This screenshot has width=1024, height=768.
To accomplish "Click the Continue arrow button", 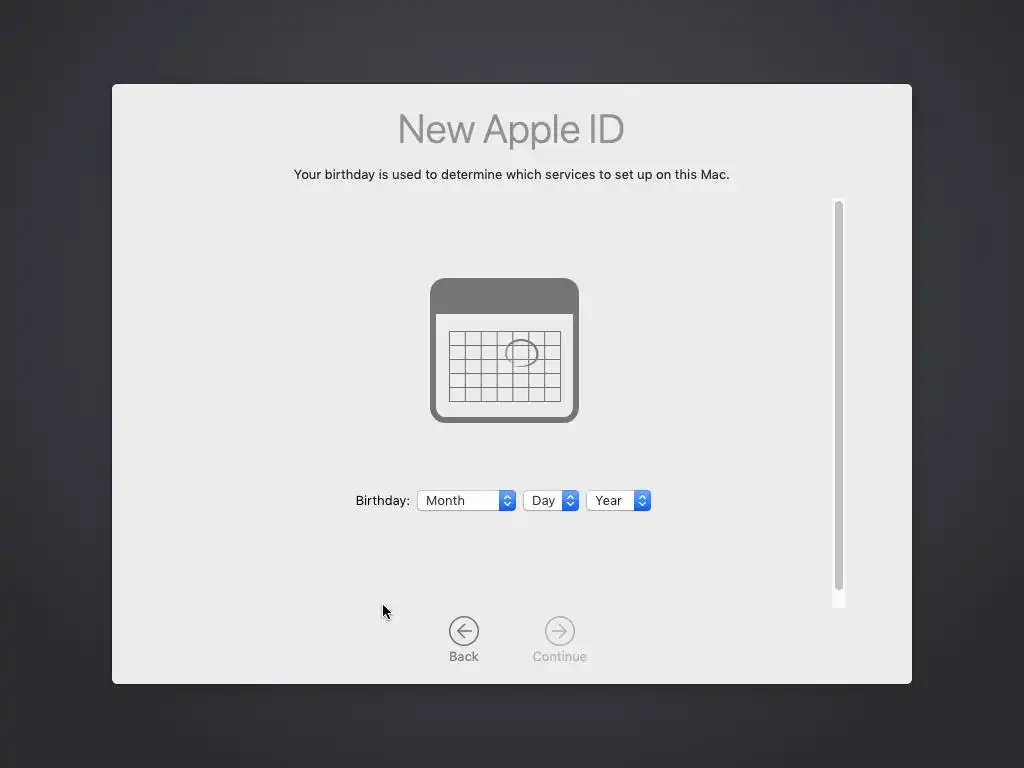I will coord(560,631).
